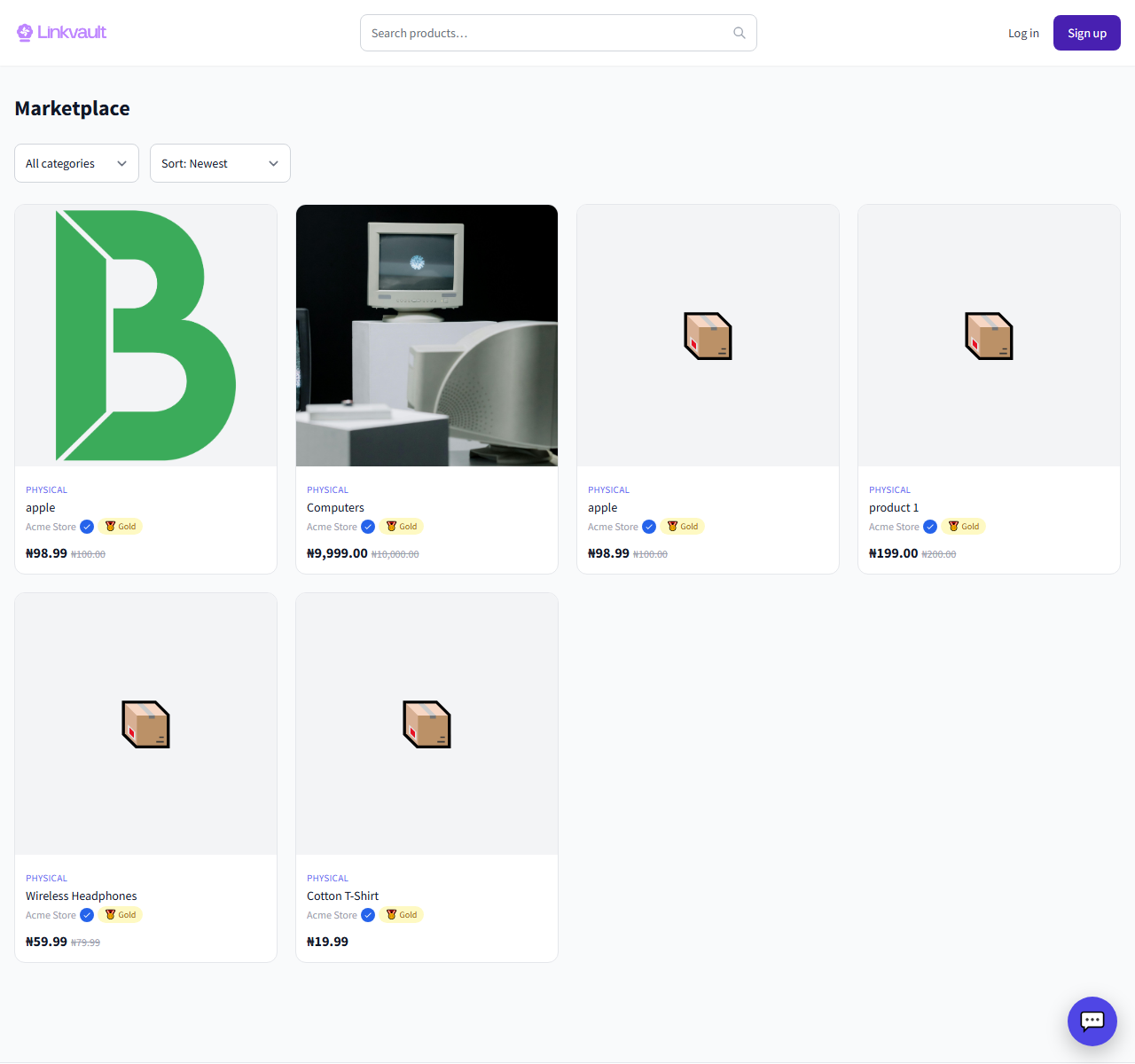The image size is (1135, 1064).
Task: Click PHYSICAL label on Cotton T-Shirt card
Action: pos(327,878)
